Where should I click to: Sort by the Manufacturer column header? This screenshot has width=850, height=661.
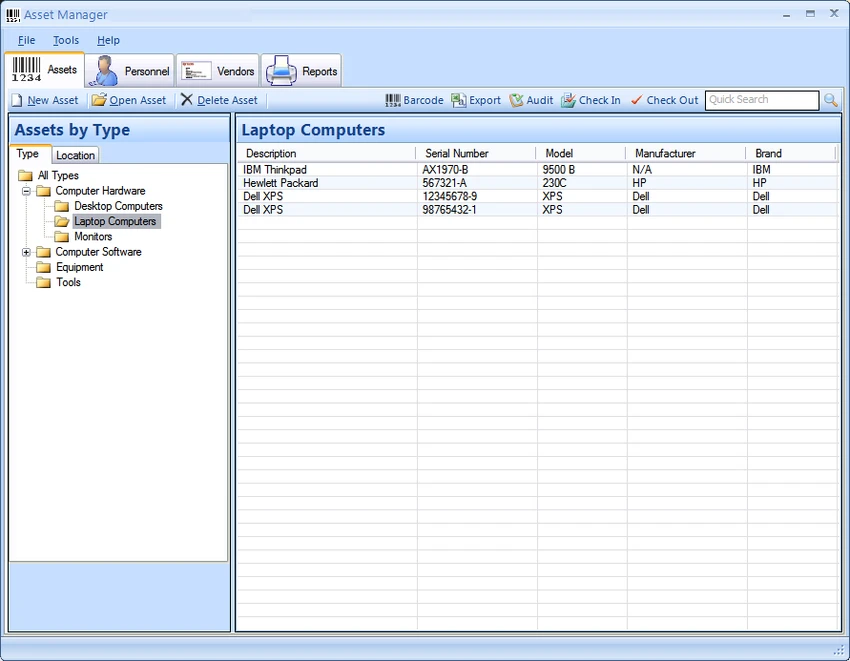(x=686, y=153)
